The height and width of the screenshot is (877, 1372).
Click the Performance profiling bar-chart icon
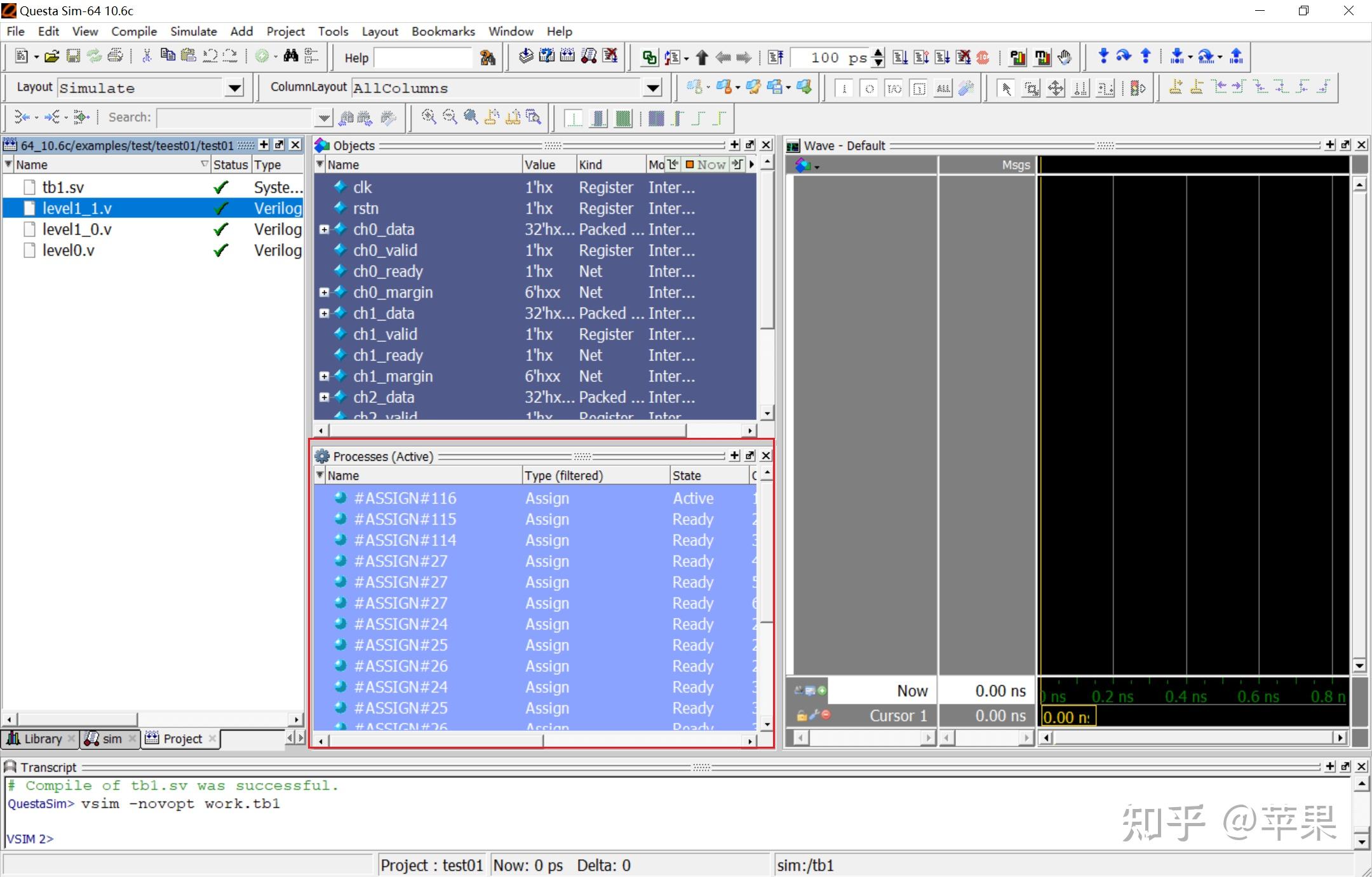coord(1018,57)
